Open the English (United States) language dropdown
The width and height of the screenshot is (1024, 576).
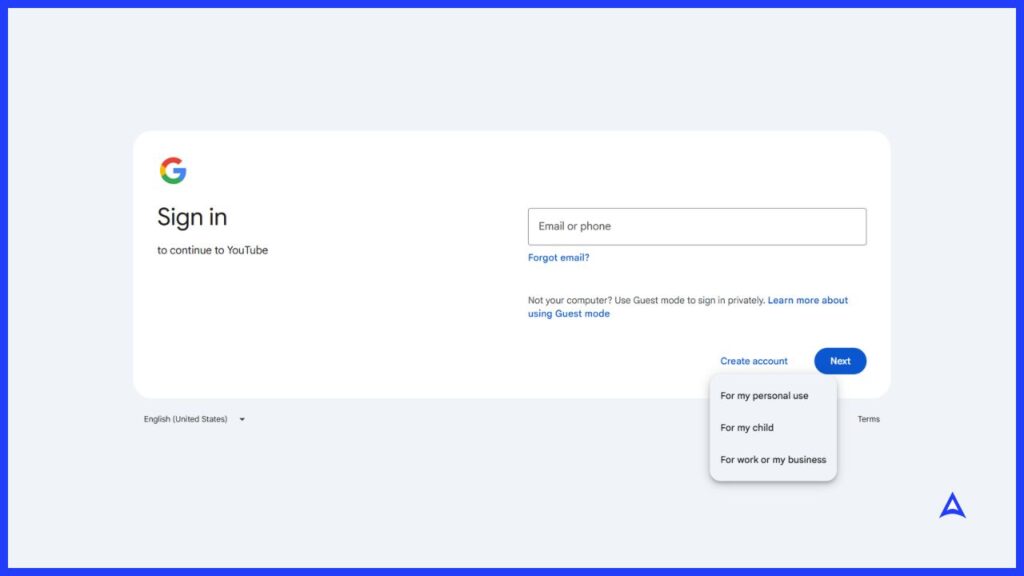coord(186,419)
